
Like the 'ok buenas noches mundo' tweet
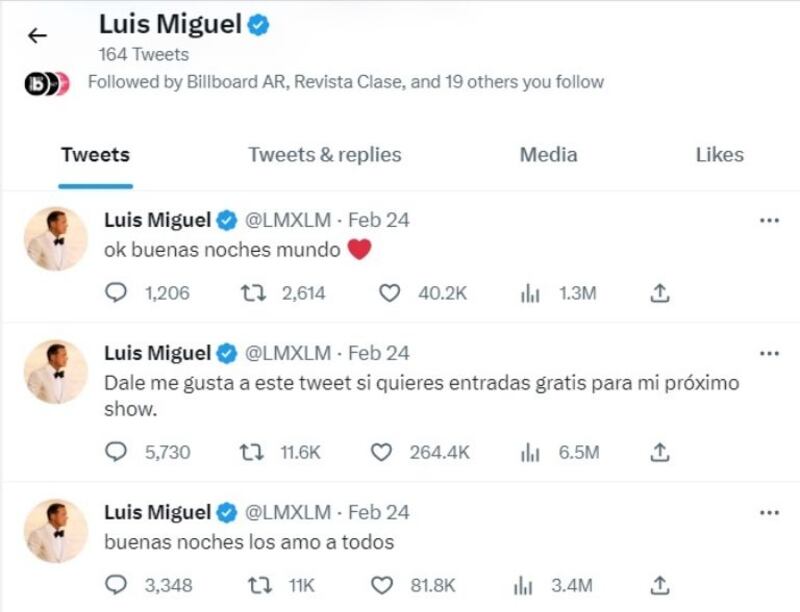391,293
